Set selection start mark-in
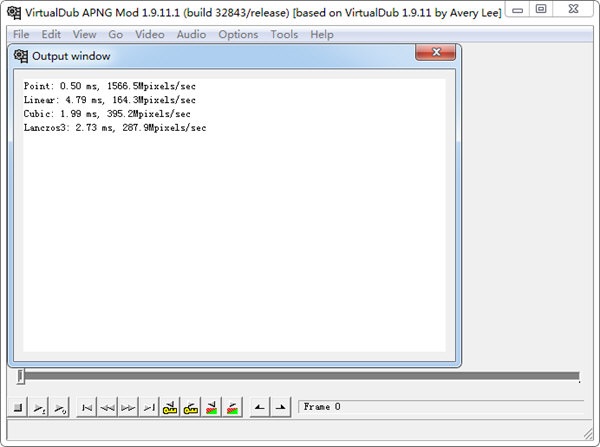Image resolution: width=600 pixels, height=447 pixels. [x=259, y=408]
